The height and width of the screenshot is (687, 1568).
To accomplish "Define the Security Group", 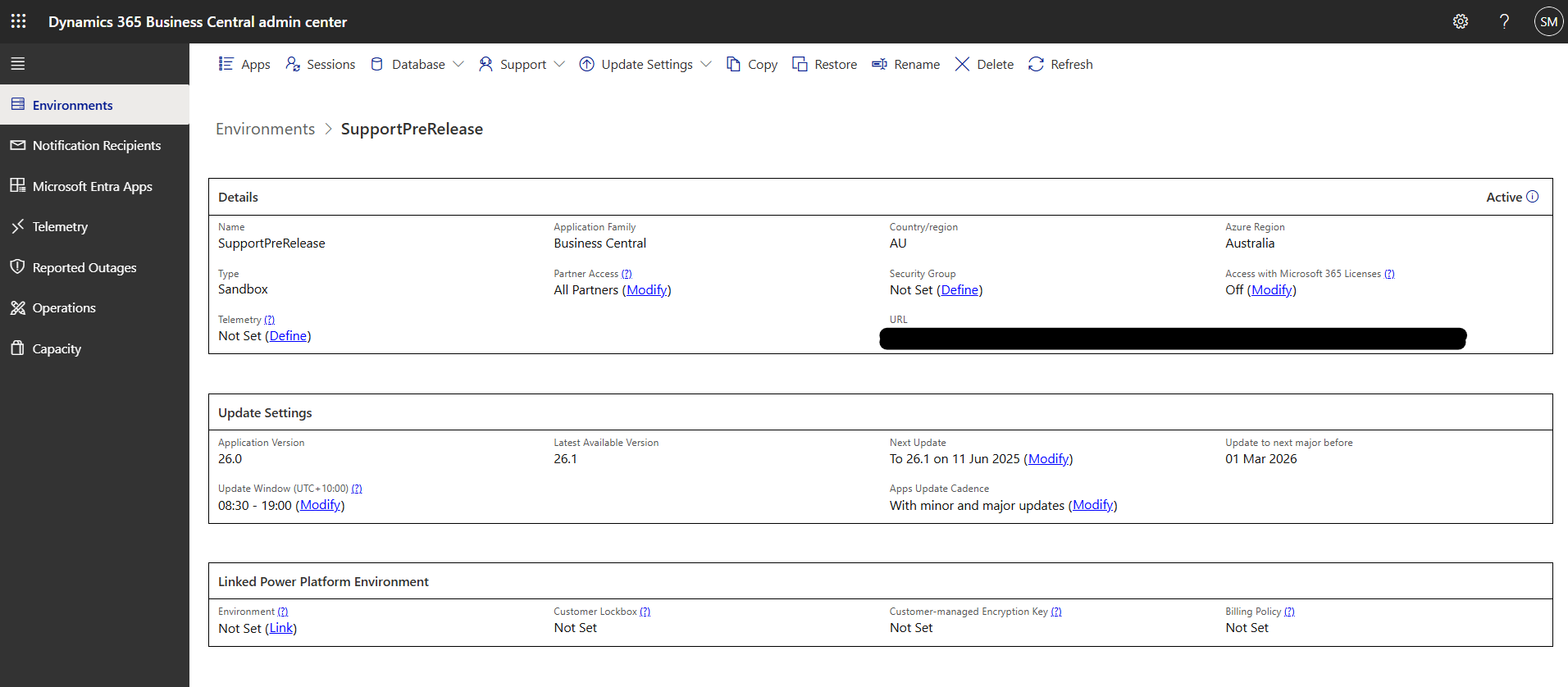I will click(959, 289).
